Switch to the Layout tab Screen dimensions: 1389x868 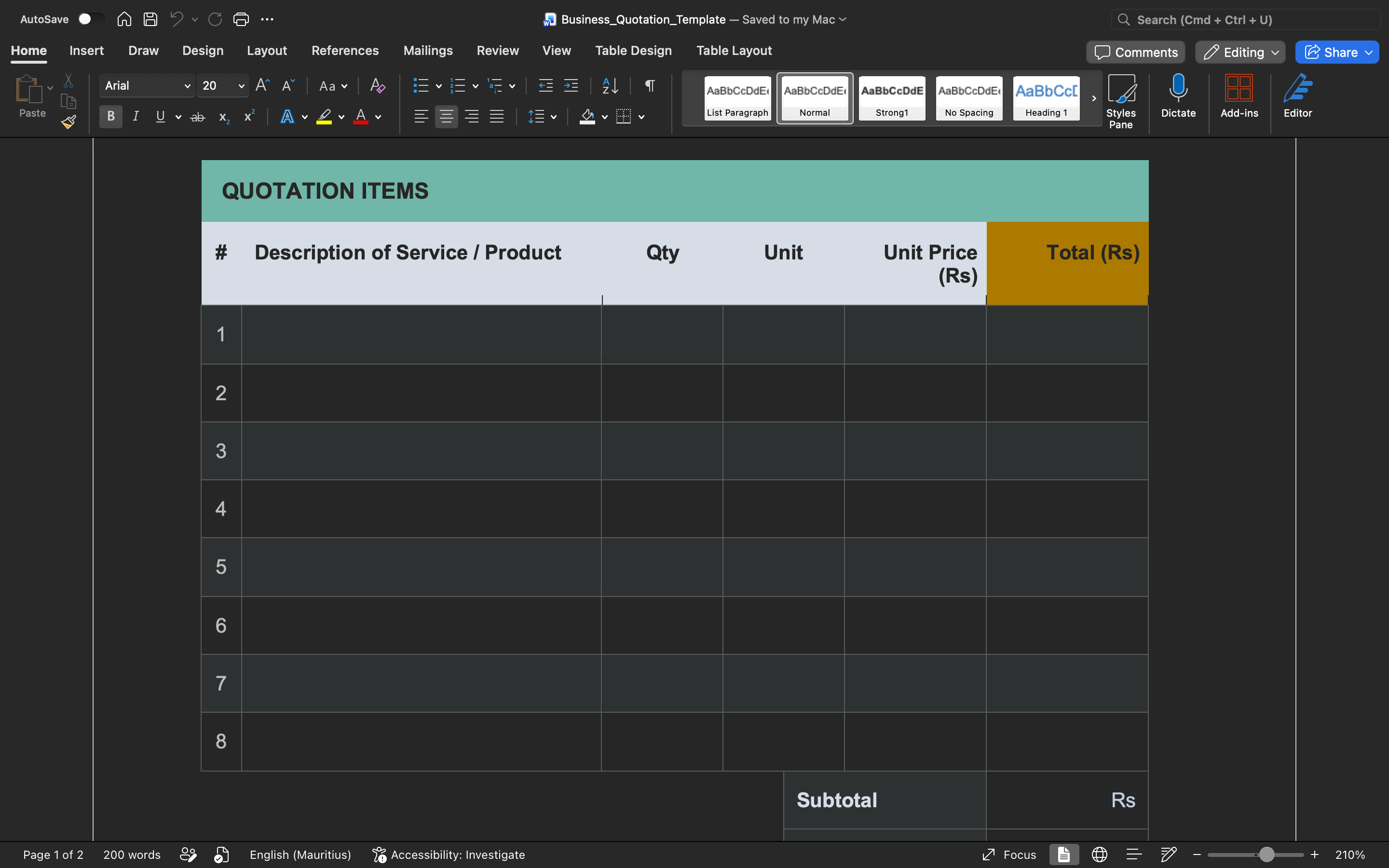(x=267, y=51)
